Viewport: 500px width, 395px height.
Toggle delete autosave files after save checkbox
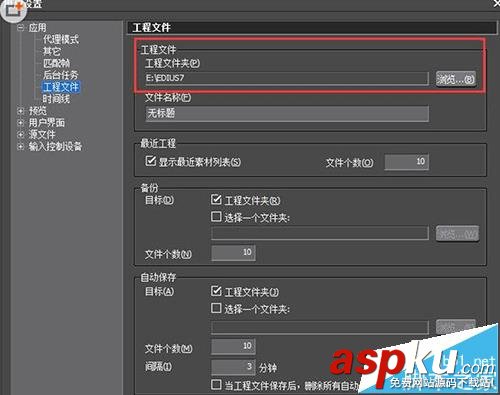216,384
